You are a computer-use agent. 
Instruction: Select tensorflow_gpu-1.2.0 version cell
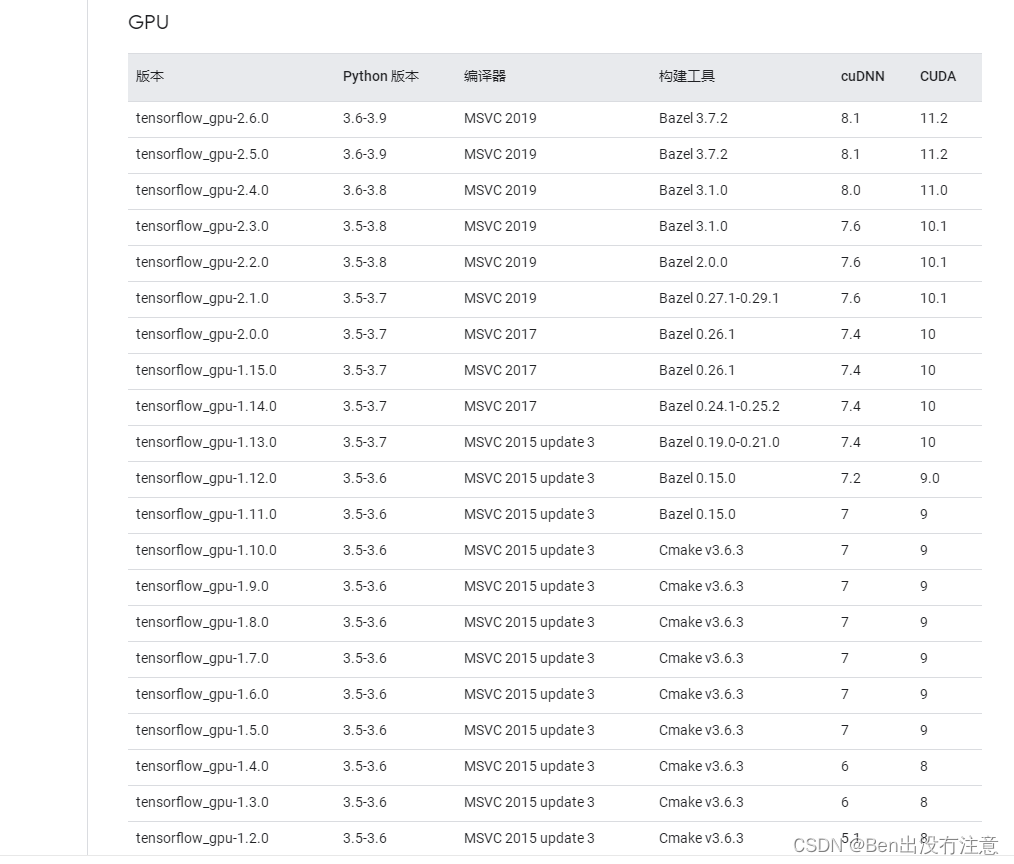click(202, 839)
